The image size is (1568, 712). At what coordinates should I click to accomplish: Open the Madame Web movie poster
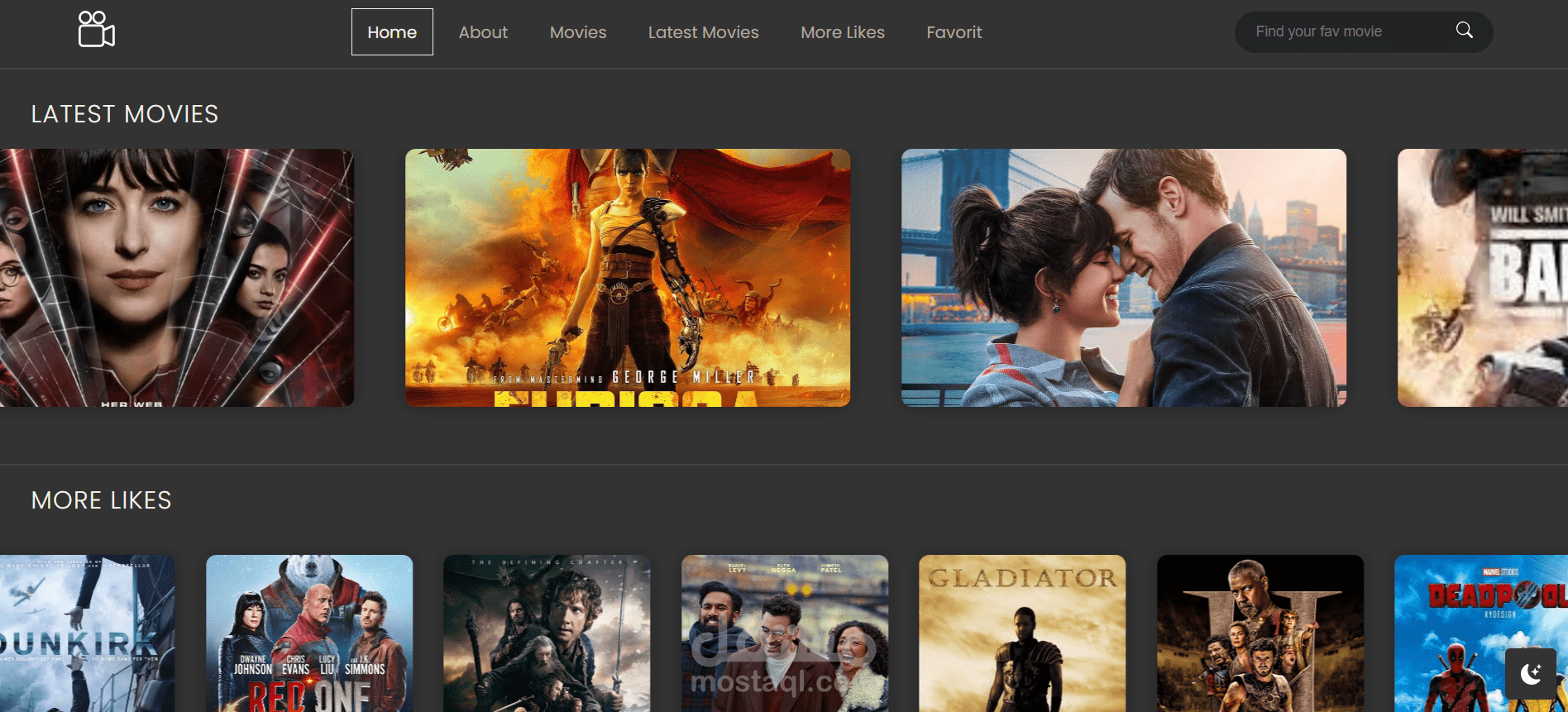pyautogui.click(x=177, y=278)
